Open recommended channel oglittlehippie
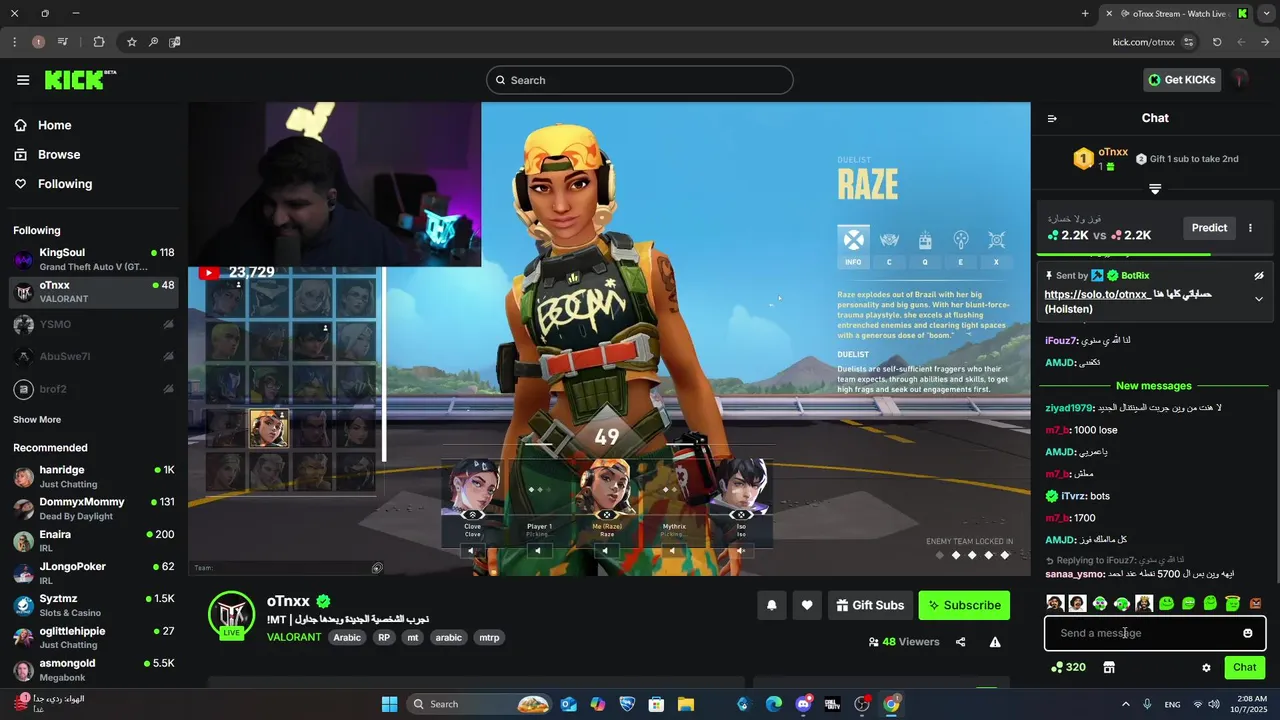Viewport: 1280px width, 720px height. (94, 637)
